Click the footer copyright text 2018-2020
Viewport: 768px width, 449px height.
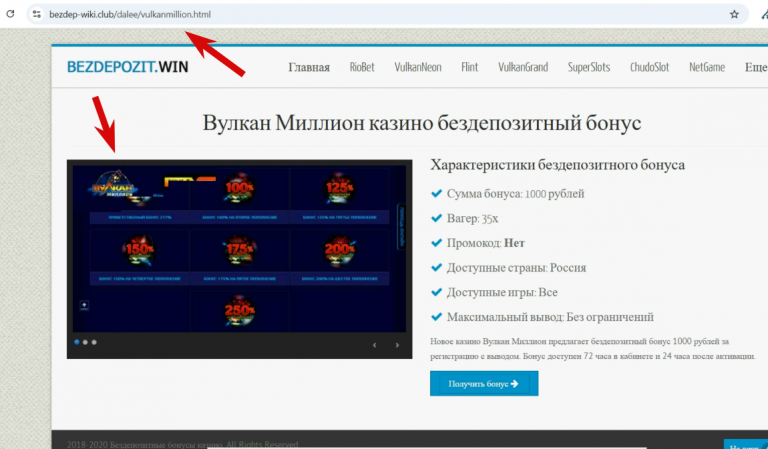183,444
